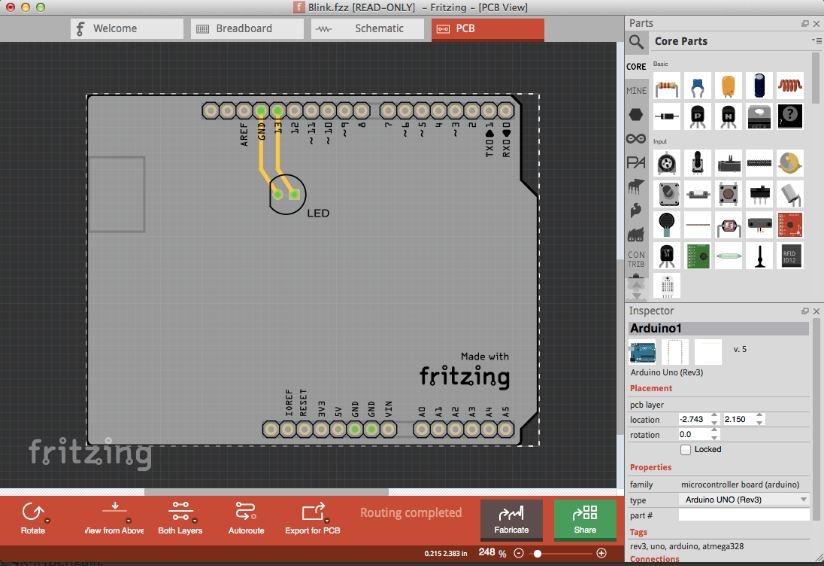This screenshot has height=566, width=824.
Task: Switch to the Welcome tab
Action: (x=127, y=28)
